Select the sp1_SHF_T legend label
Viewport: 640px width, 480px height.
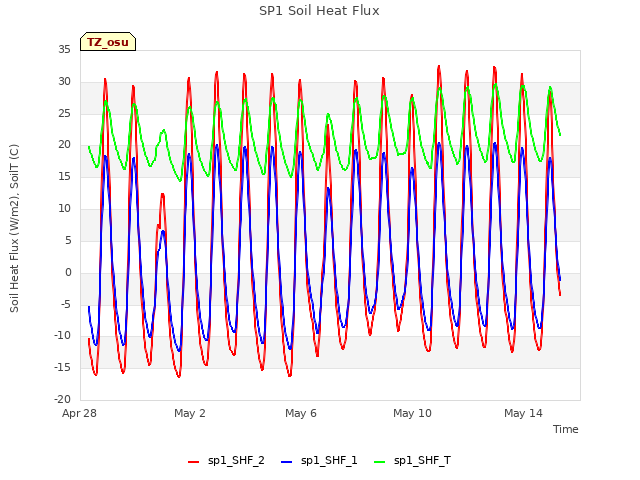coord(422,461)
